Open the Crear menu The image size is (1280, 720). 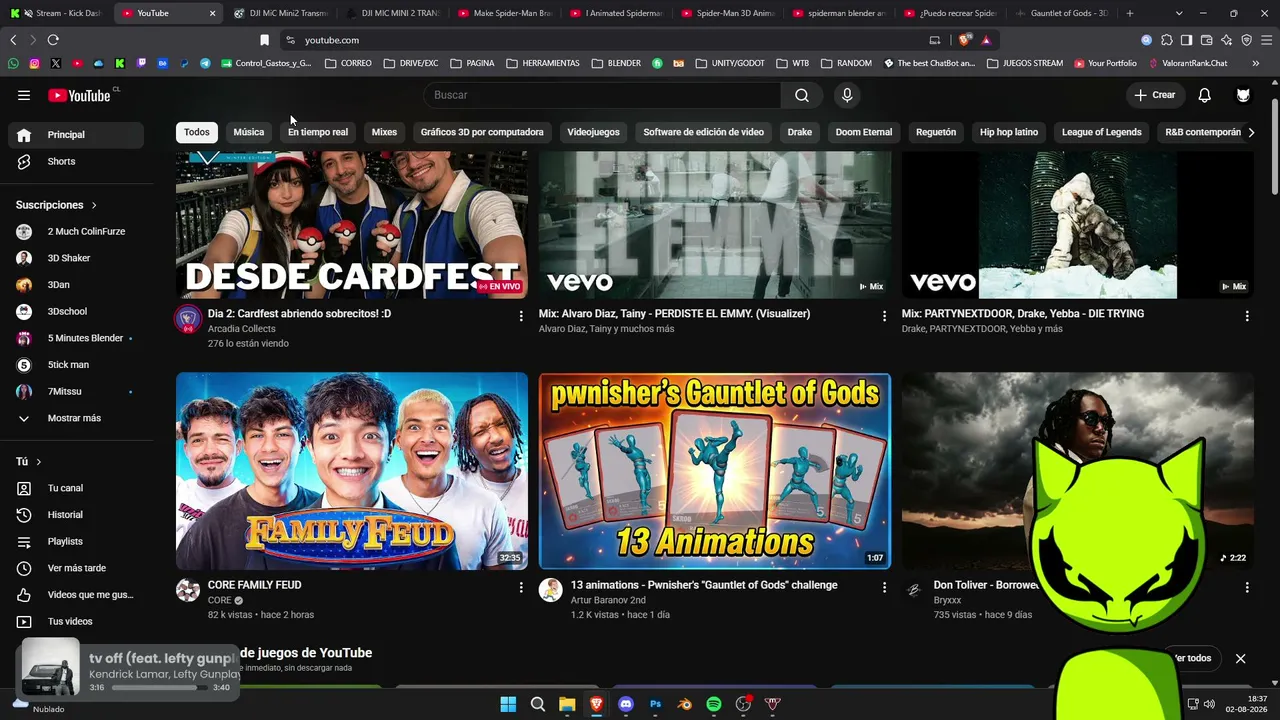(1155, 95)
